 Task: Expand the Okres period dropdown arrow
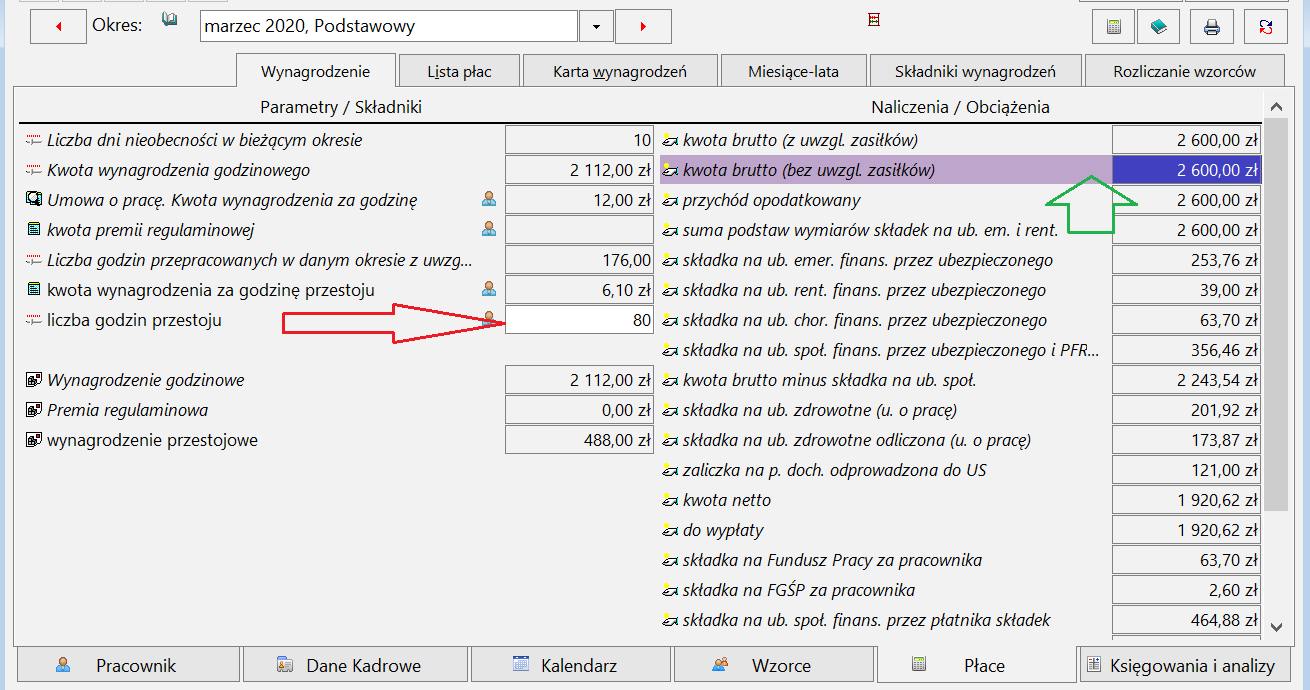(596, 27)
